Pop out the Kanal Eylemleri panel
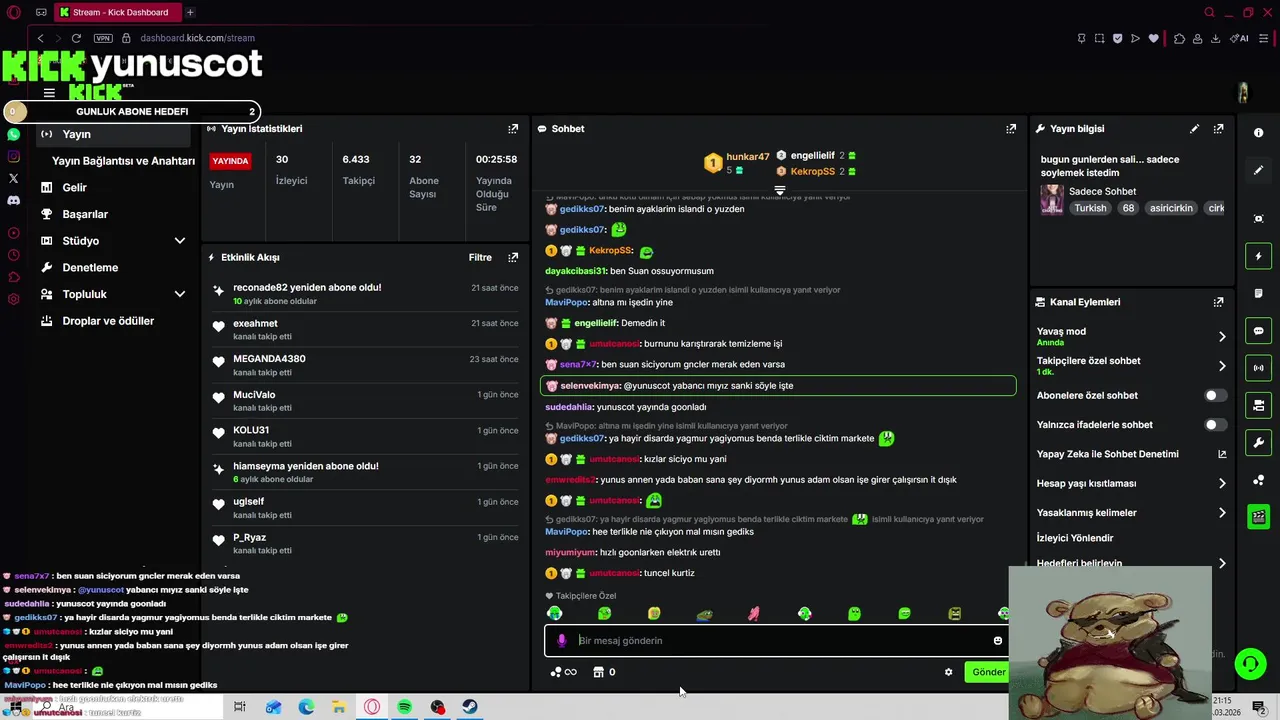 click(1218, 302)
